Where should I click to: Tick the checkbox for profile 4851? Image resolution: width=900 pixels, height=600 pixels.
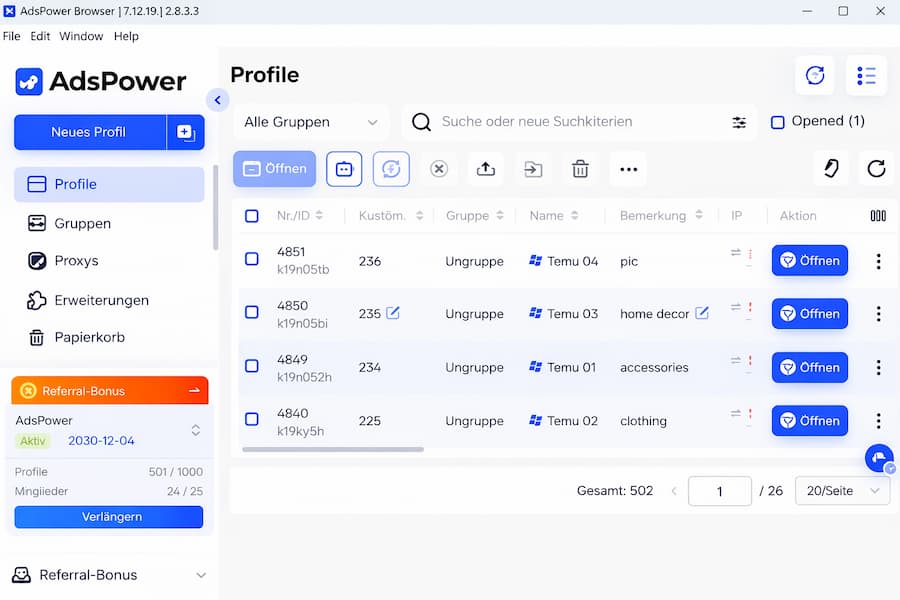252,259
